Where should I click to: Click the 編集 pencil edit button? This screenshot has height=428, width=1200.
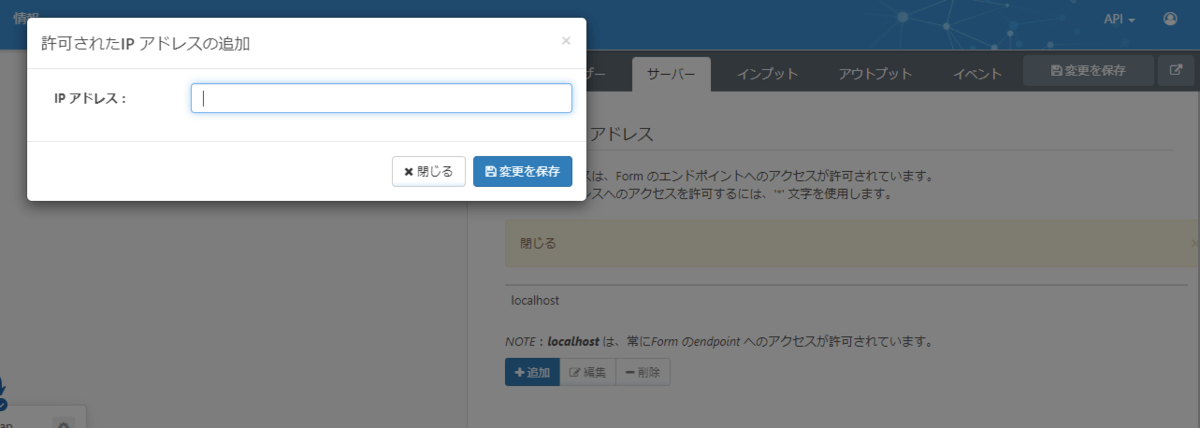click(x=588, y=372)
